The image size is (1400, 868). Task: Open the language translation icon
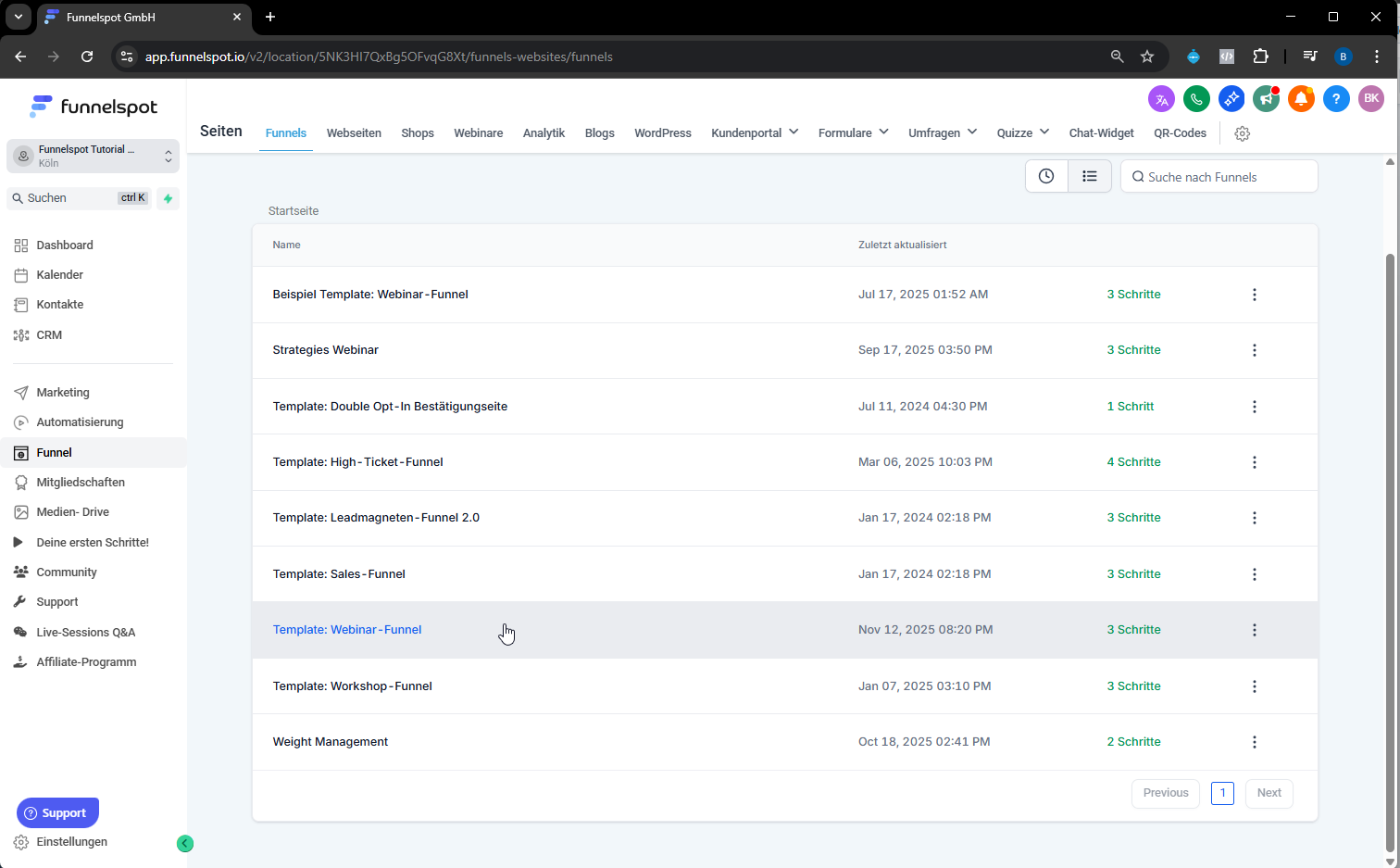click(x=1161, y=98)
